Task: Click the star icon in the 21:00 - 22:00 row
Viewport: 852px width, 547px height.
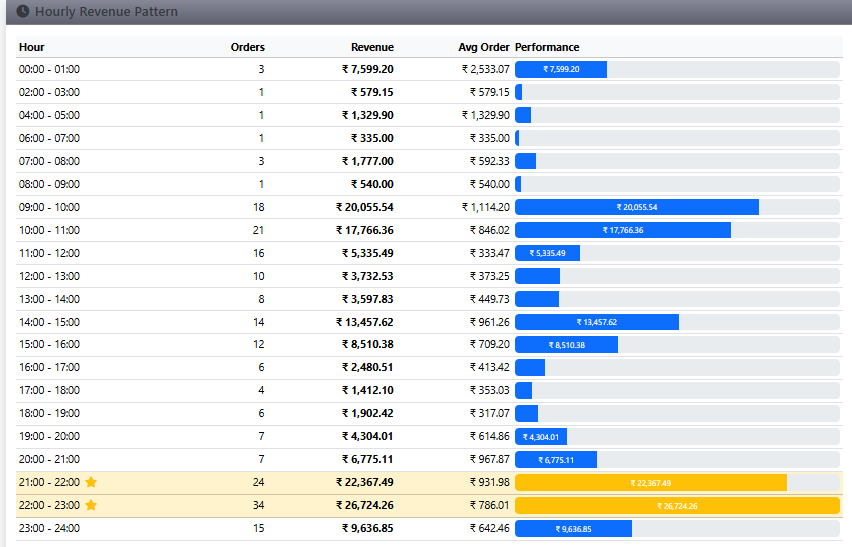Action: point(91,482)
